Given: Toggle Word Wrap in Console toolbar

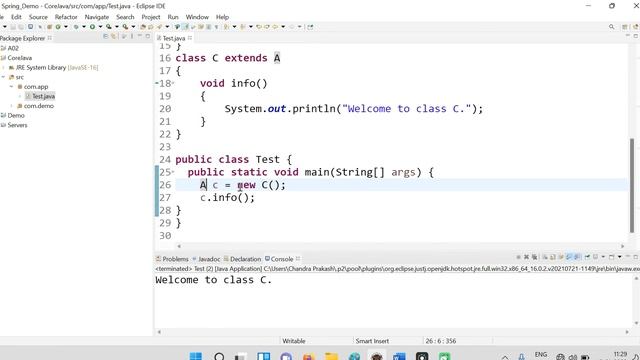Looking at the screenshot, I should click(x=562, y=257).
